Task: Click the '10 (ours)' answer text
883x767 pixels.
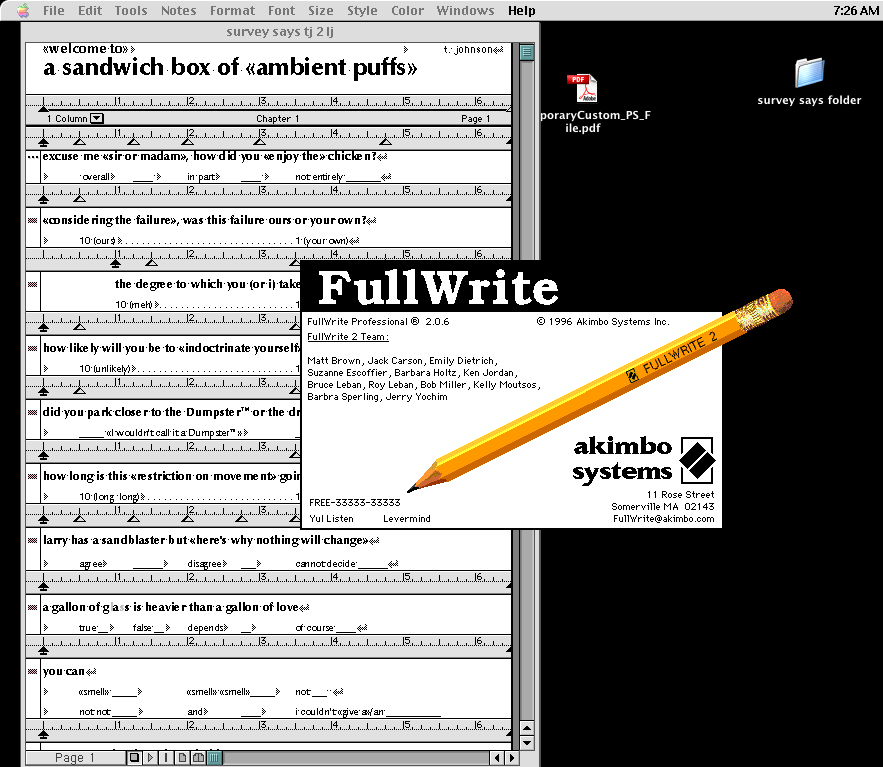Action: click(x=97, y=241)
